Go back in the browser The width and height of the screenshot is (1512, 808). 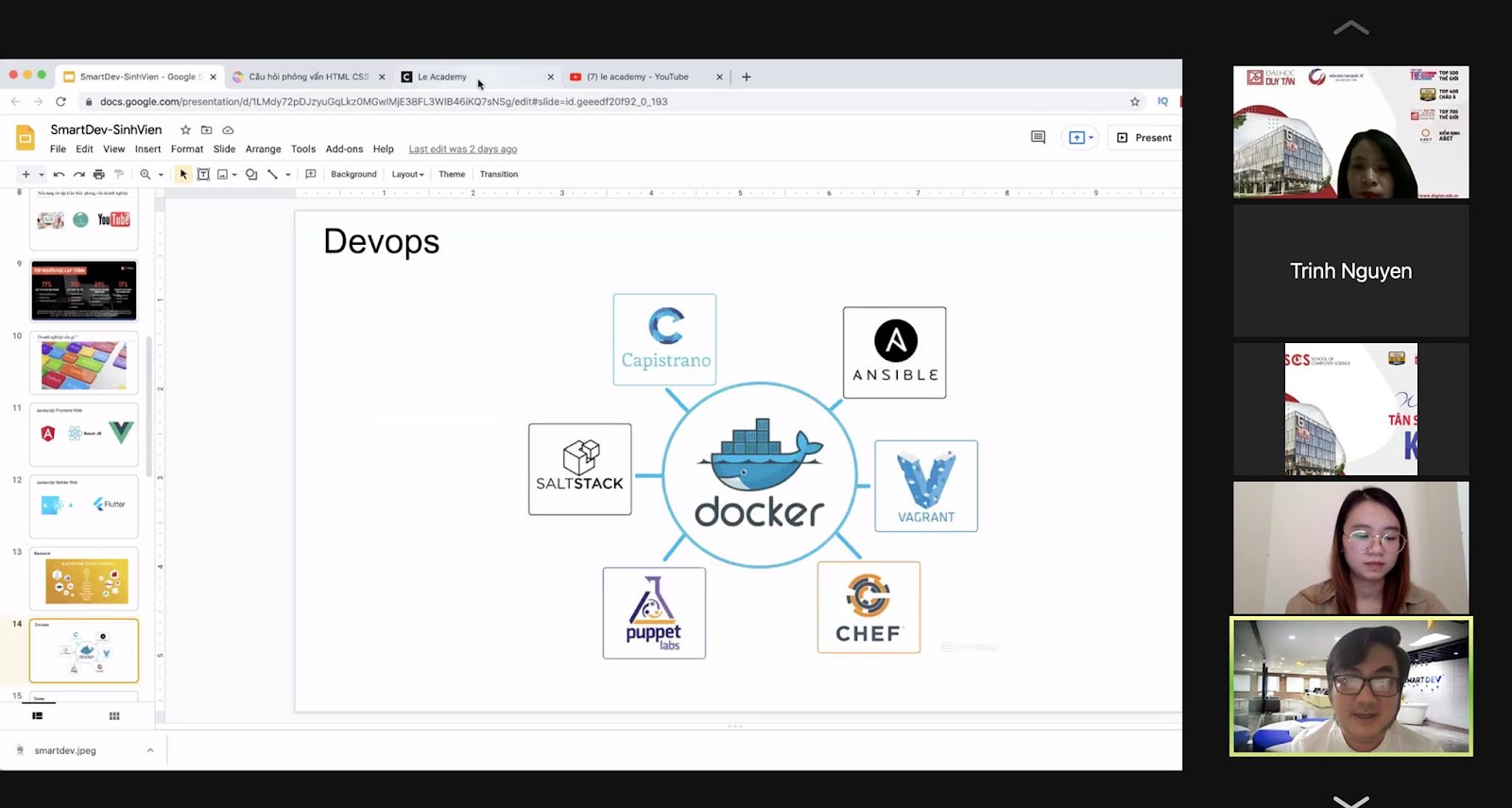[x=15, y=101]
